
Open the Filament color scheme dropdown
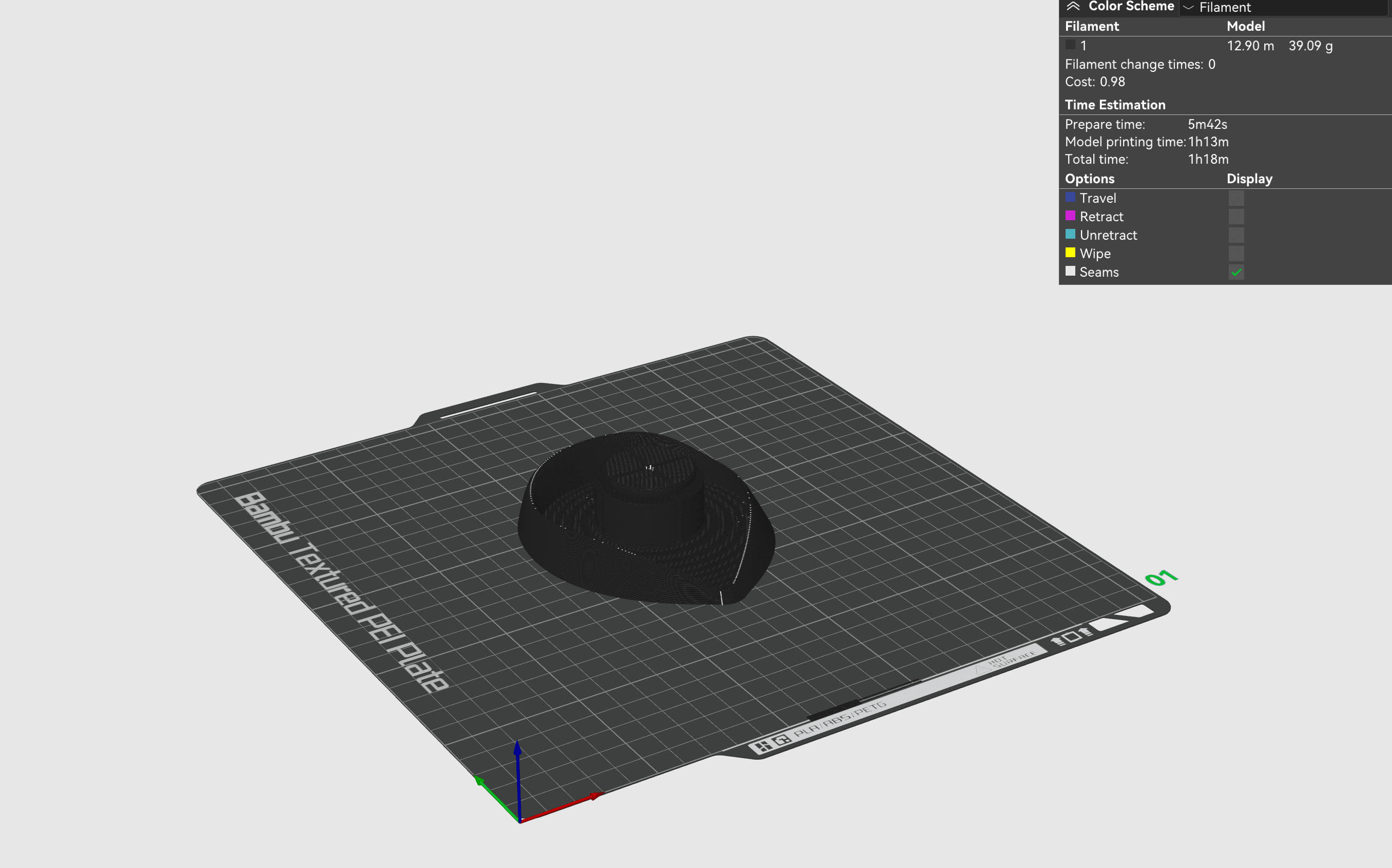coord(1283,8)
